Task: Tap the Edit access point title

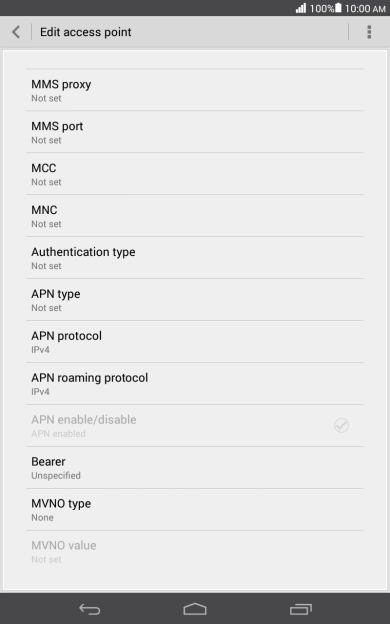Action: [x=86, y=32]
